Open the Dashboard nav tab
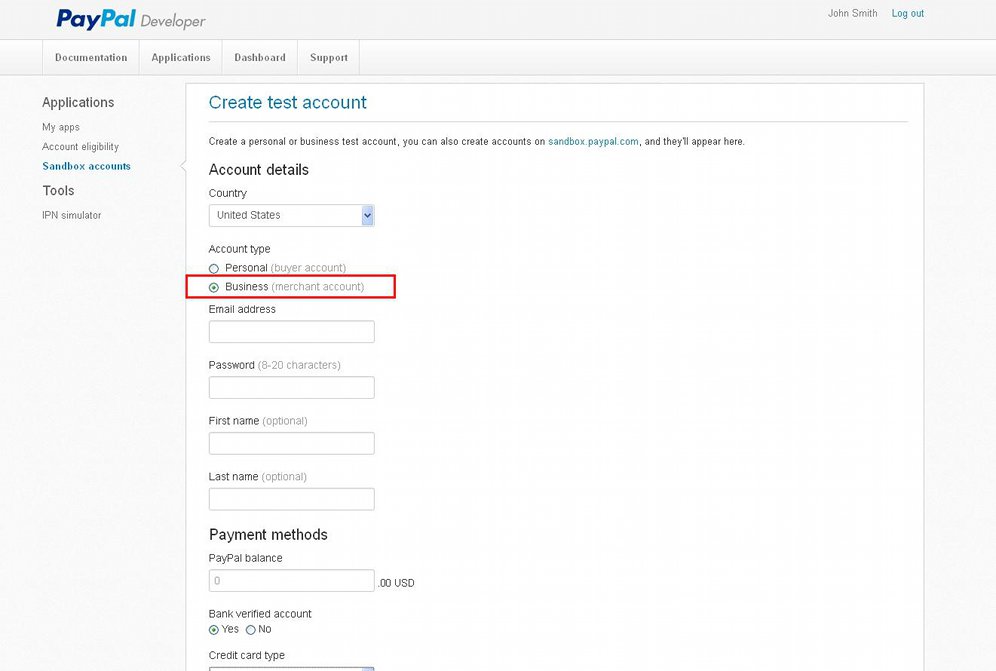This screenshot has height=671, width=996. [260, 57]
